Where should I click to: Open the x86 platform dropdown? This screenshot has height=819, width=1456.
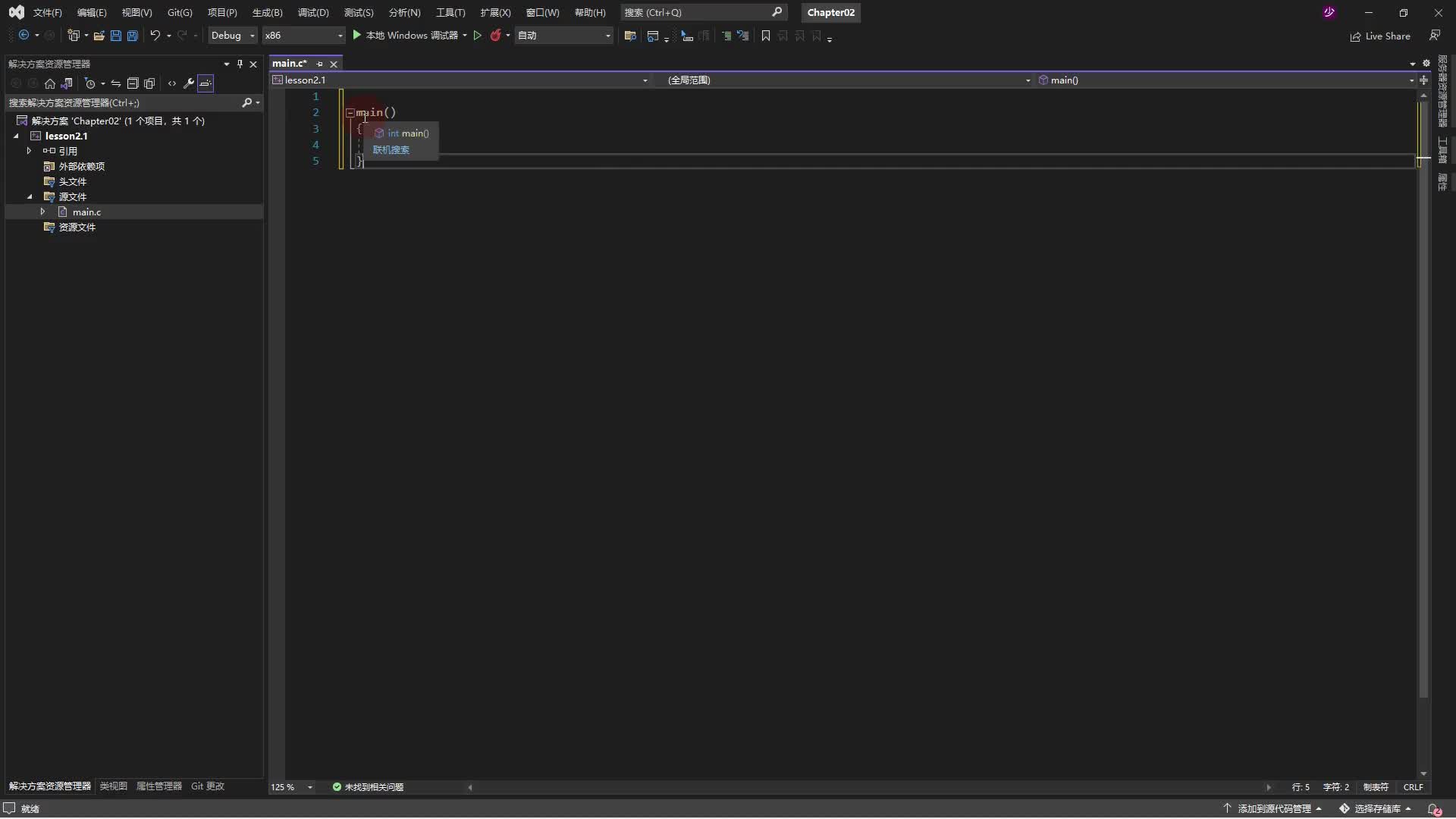(x=303, y=36)
